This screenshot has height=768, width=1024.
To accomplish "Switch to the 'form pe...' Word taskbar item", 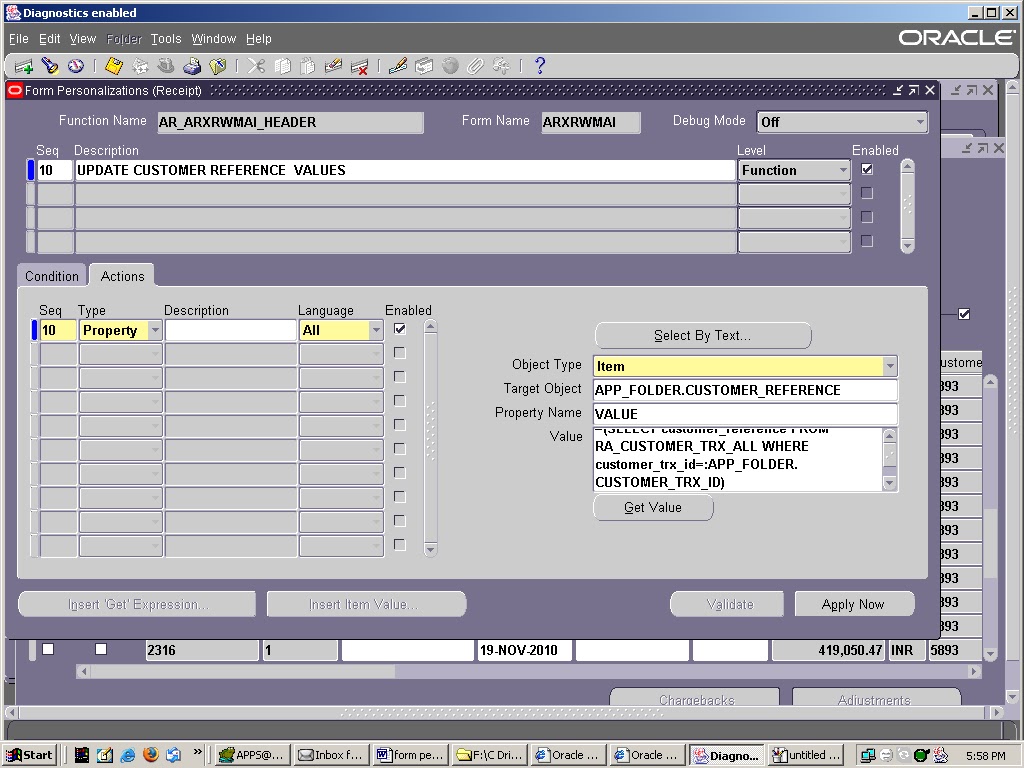I will (411, 755).
